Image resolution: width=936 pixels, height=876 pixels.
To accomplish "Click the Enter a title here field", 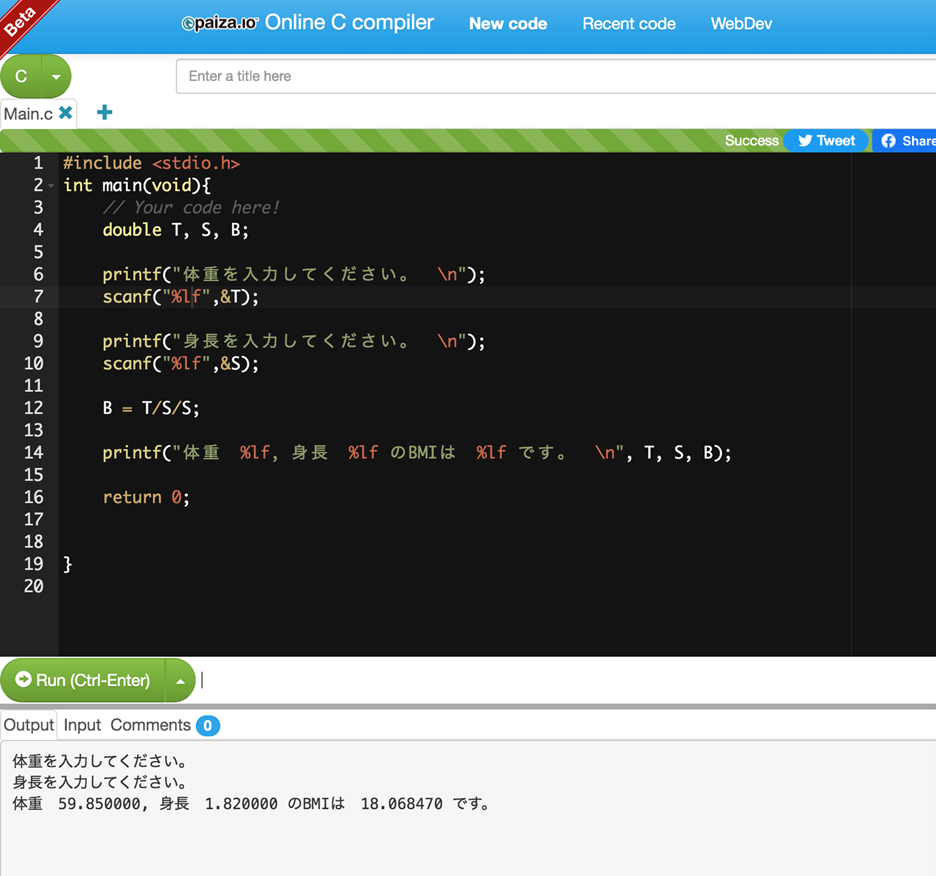I will tap(556, 76).
